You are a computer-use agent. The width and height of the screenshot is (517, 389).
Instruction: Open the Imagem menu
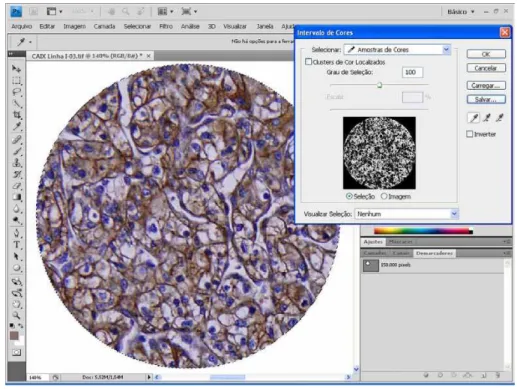pyautogui.click(x=74, y=26)
